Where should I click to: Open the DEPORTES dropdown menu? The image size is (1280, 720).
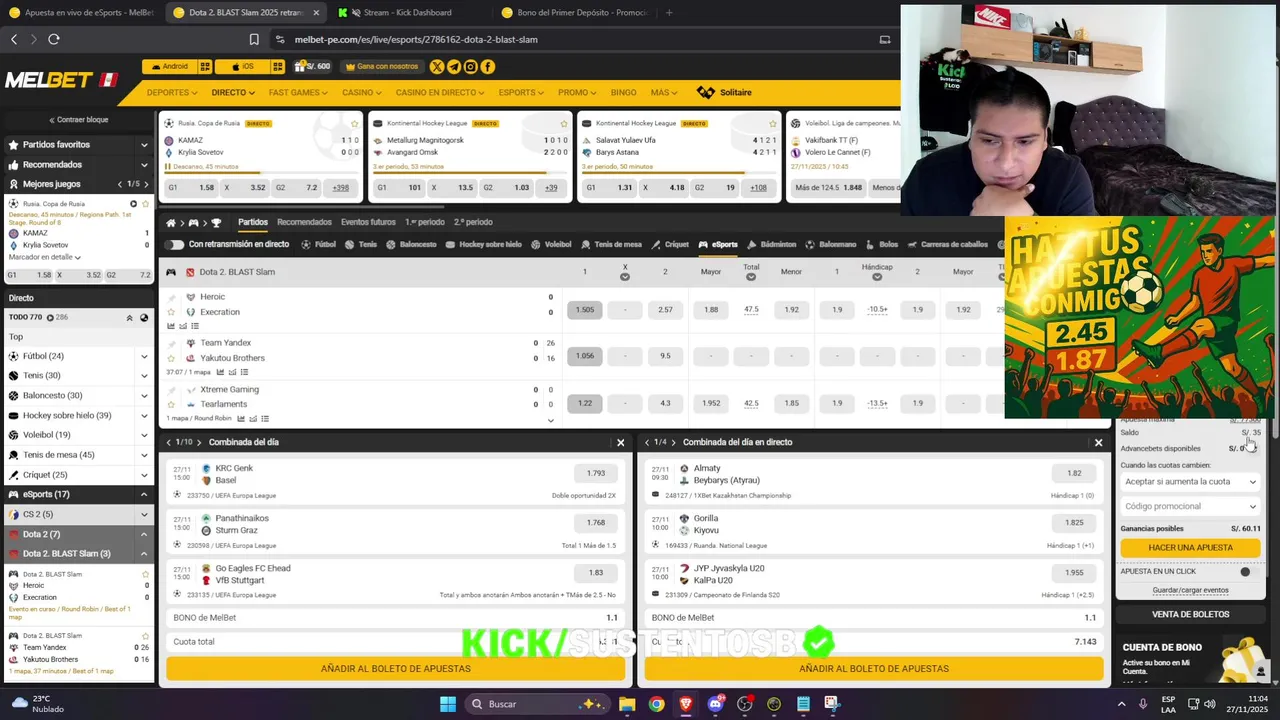pyautogui.click(x=171, y=92)
